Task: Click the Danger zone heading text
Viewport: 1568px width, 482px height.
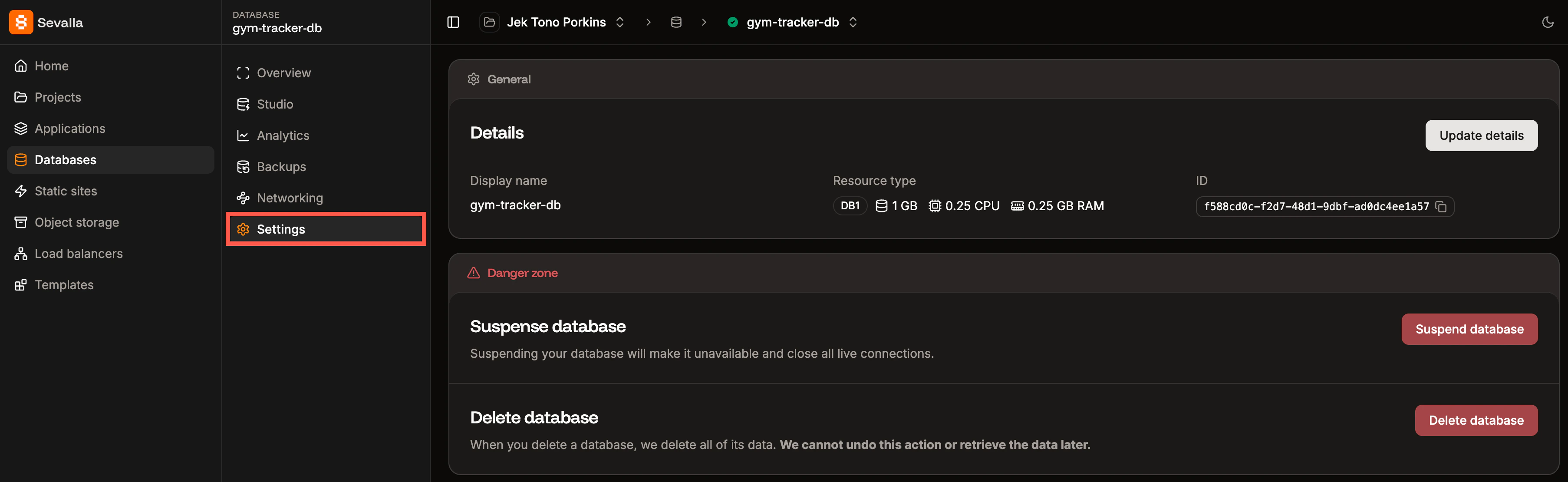Action: tap(522, 273)
